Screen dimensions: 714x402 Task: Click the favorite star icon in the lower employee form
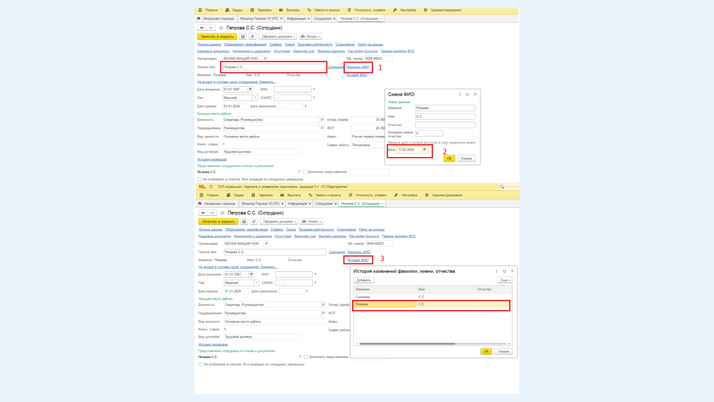tap(222, 213)
